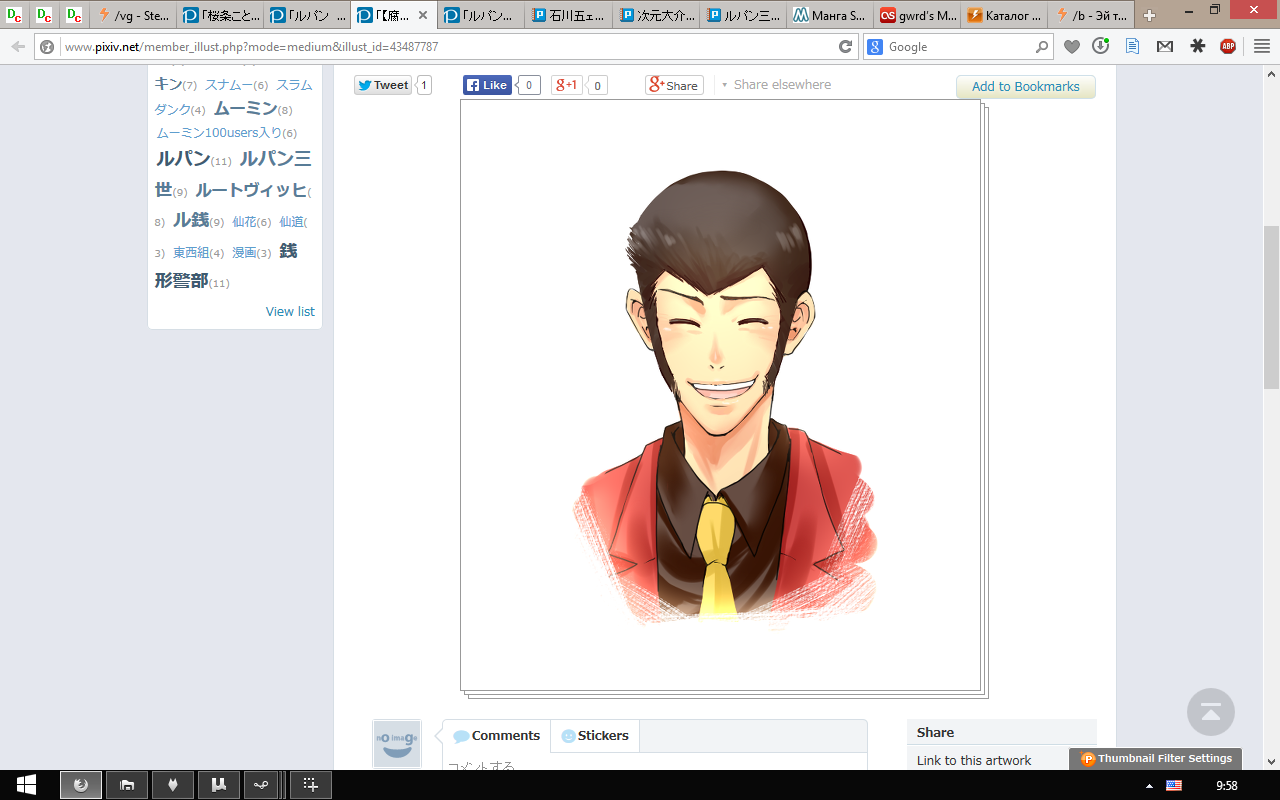1280x800 pixels.
Task: Switch to the 'Каталог' browser tab
Action: [x=1004, y=16]
